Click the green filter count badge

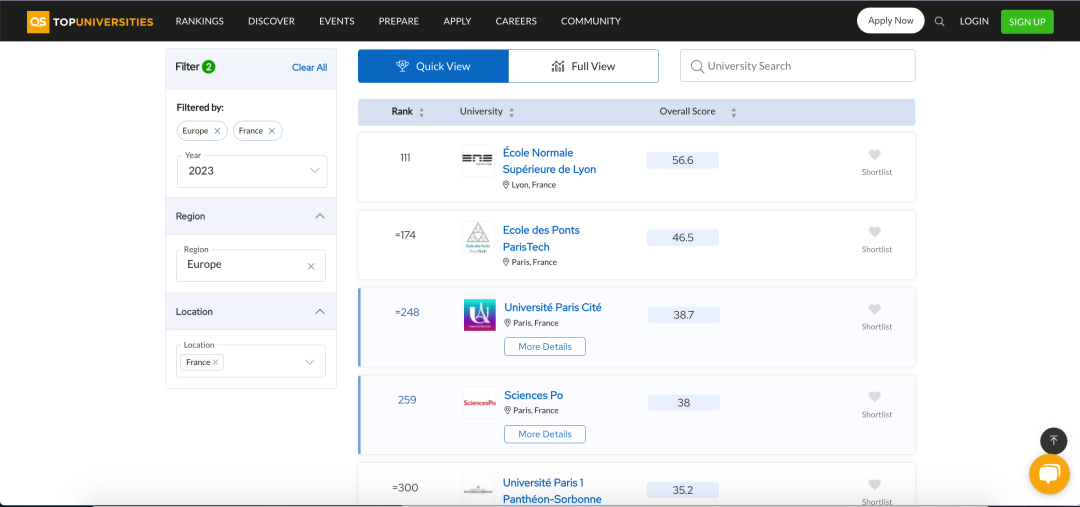(x=209, y=67)
